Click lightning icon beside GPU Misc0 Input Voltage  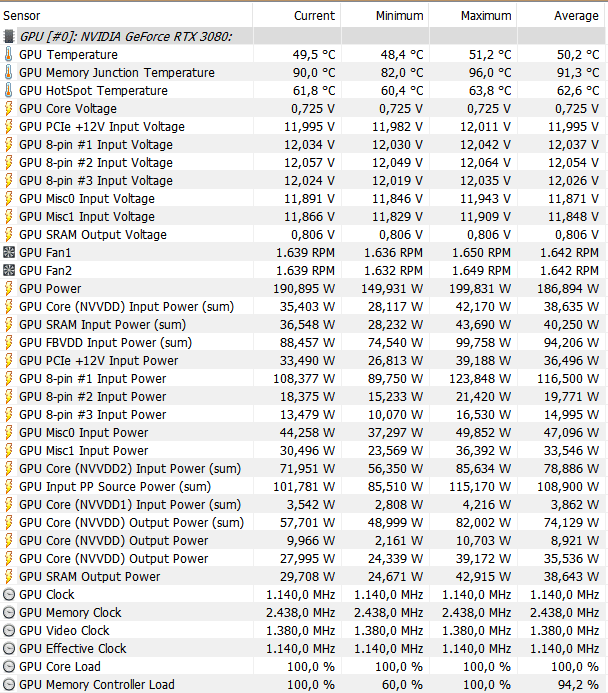click(x=8, y=198)
